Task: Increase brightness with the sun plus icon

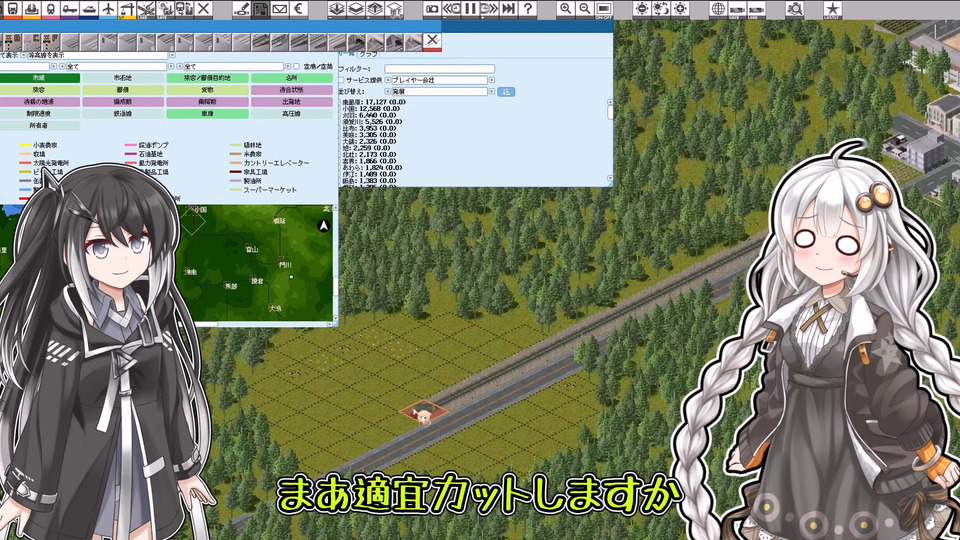Action: coord(680,9)
